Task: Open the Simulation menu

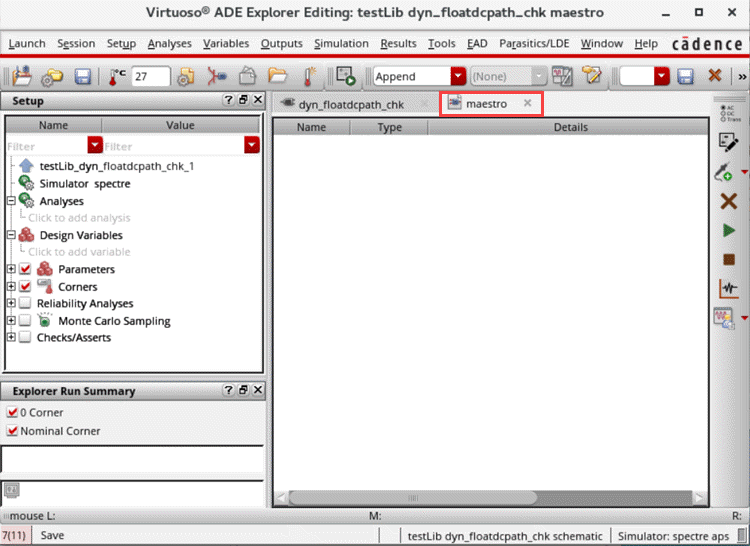Action: [x=341, y=44]
